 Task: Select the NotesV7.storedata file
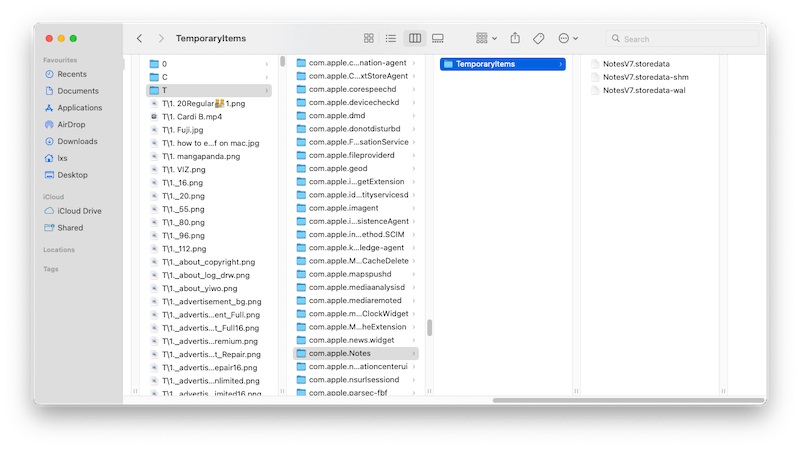pyautogui.click(x=636, y=64)
